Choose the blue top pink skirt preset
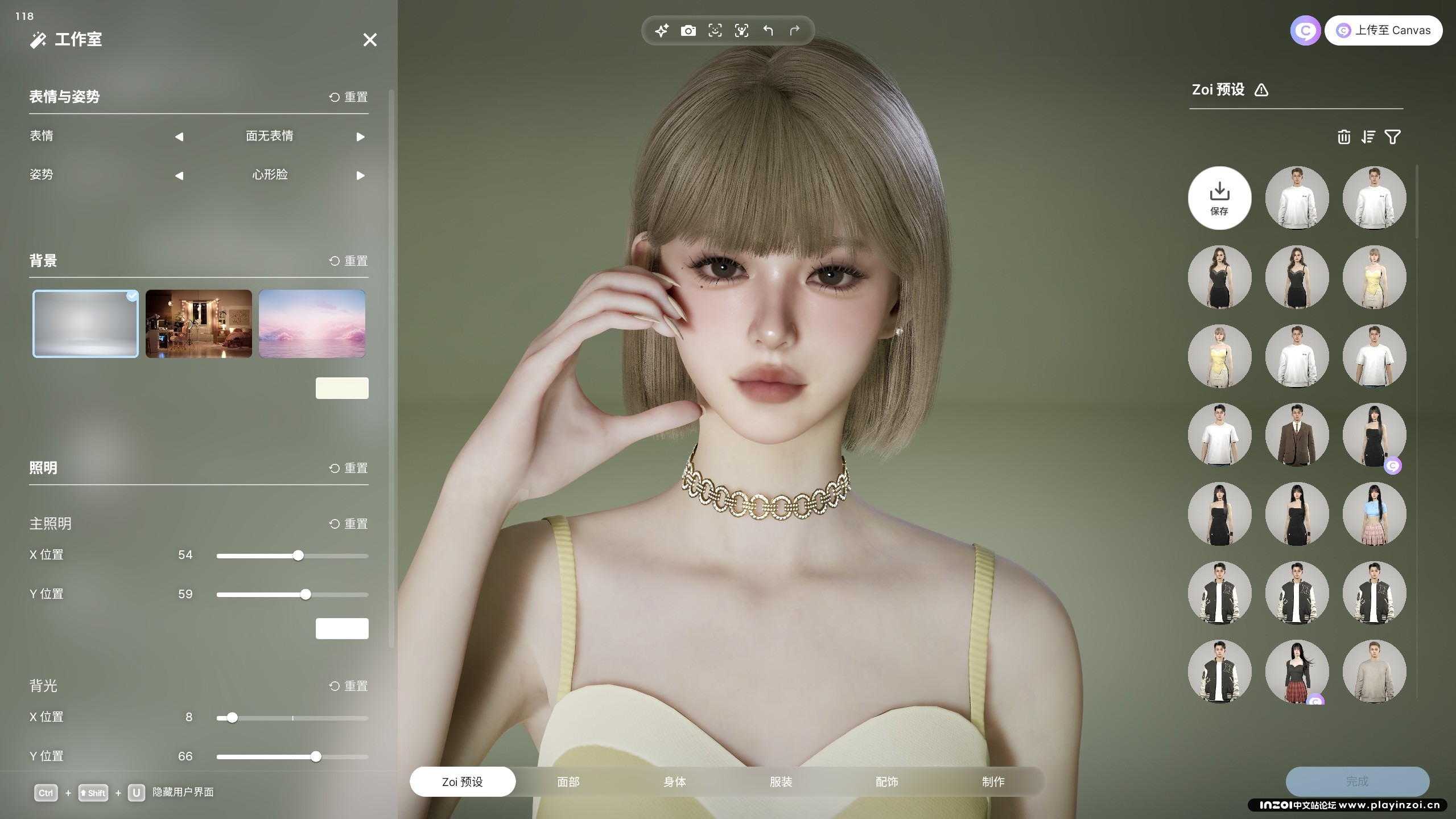Screen dimensions: 1456x819 1374,514
